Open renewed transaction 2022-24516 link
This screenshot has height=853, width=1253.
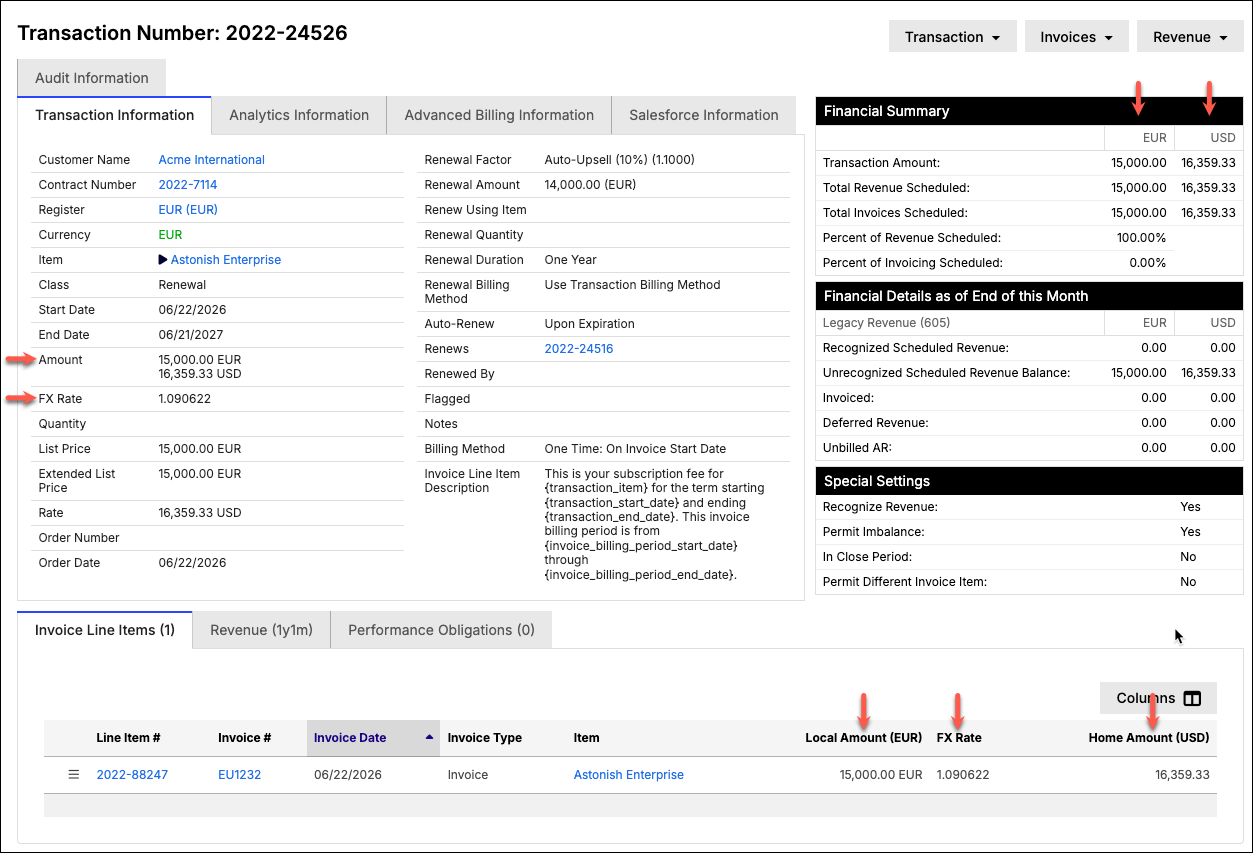[x=579, y=349]
